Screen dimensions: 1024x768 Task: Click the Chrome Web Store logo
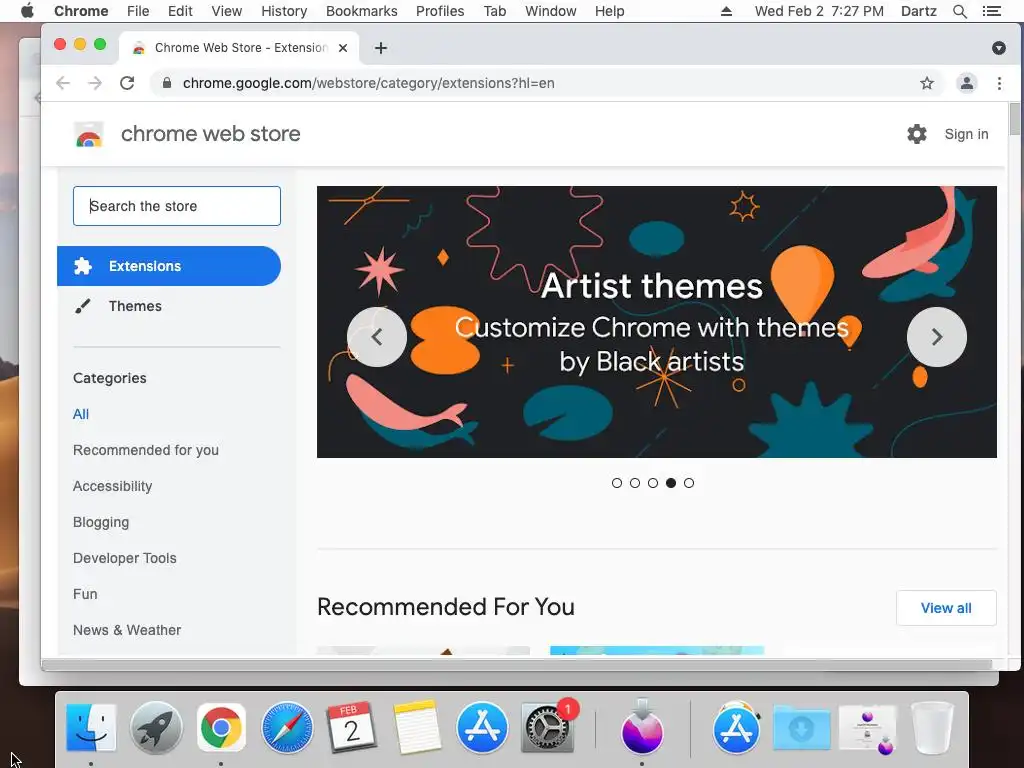pyautogui.click(x=89, y=134)
